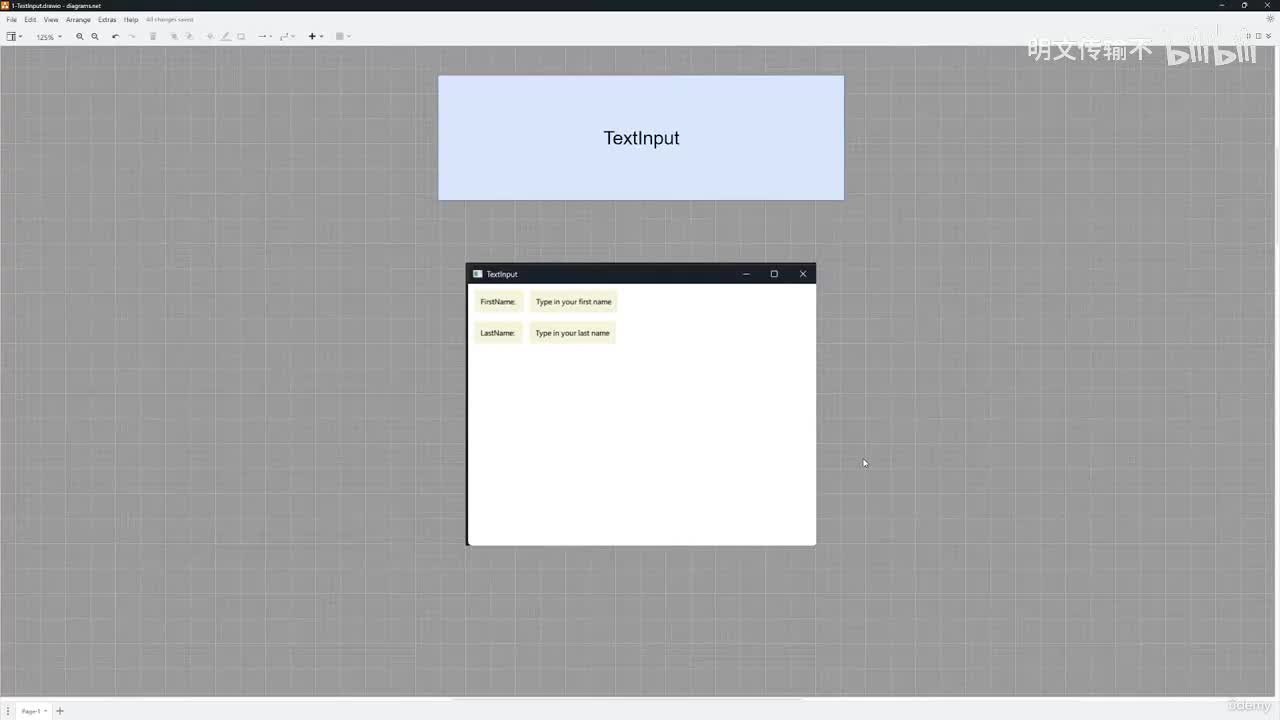Open the Arrange menu

(x=78, y=20)
